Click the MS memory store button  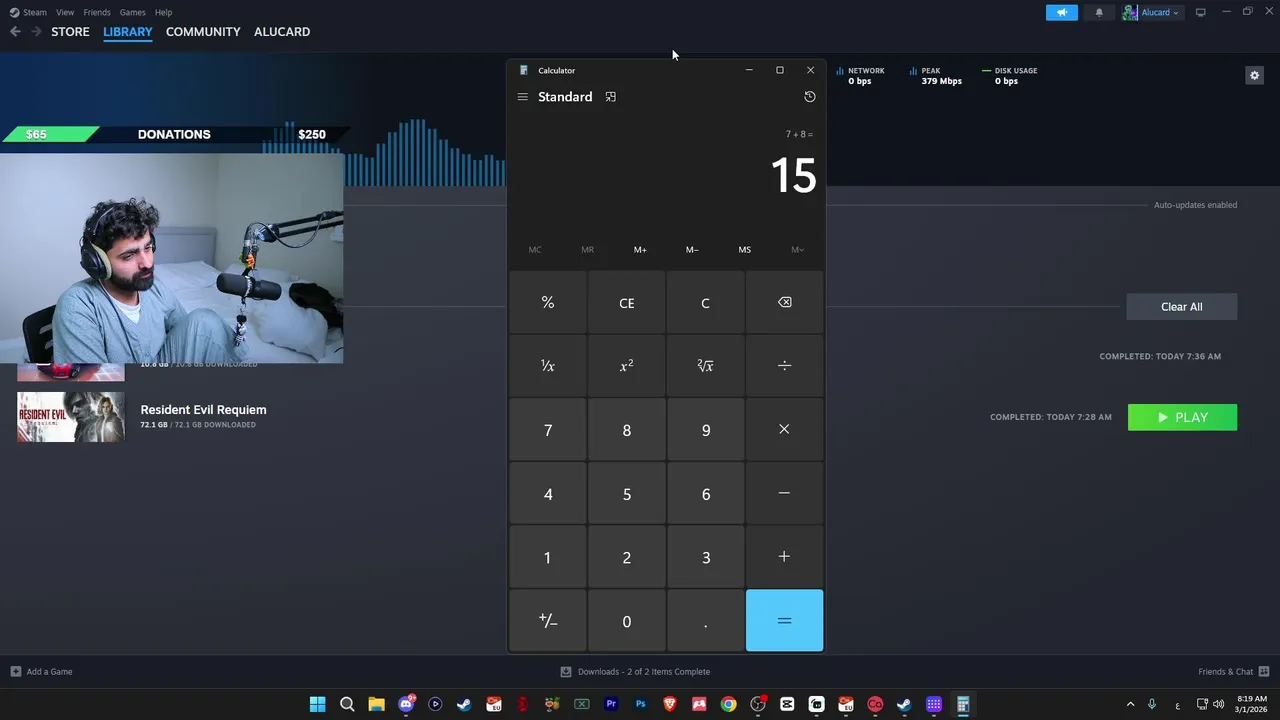pyautogui.click(x=745, y=250)
